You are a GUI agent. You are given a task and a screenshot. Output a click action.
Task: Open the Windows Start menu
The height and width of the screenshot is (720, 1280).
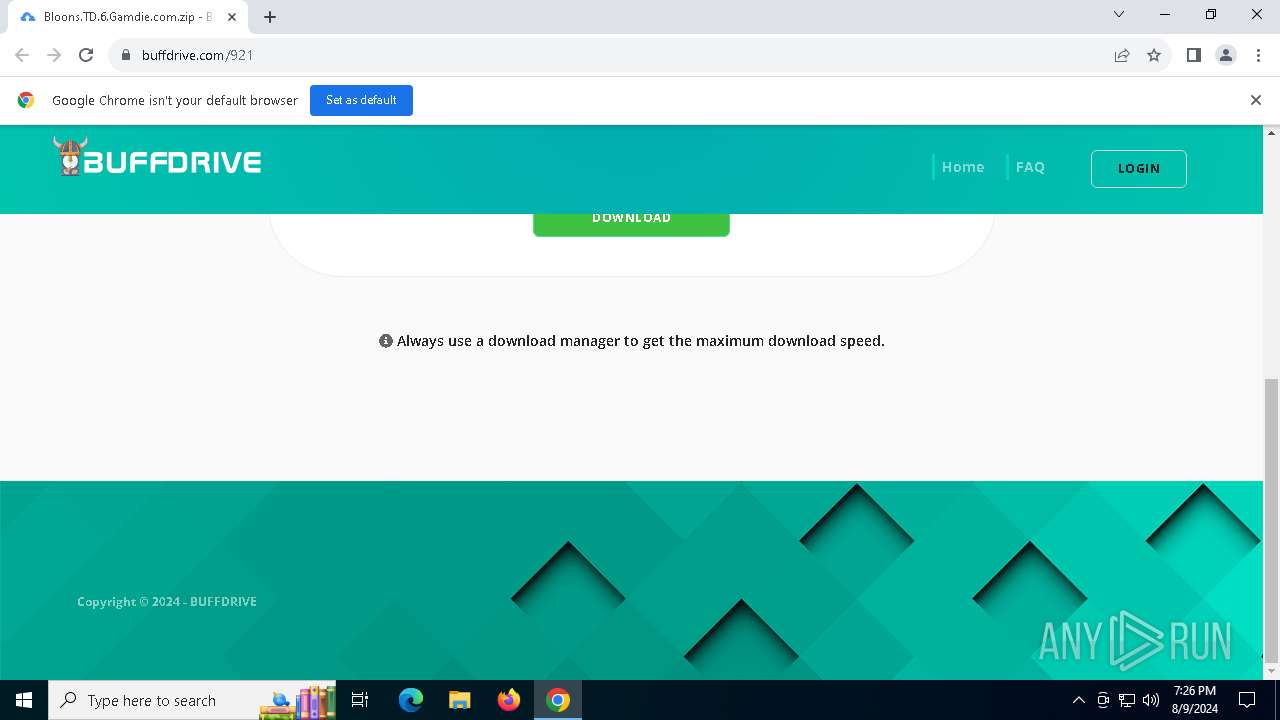[x=24, y=700]
